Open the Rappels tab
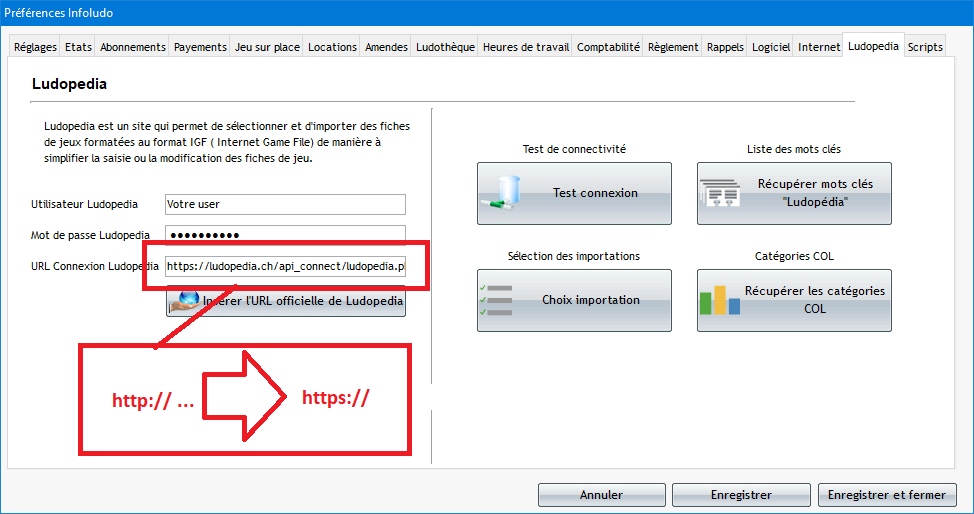Screen dimensions: 974x514 click(725, 47)
